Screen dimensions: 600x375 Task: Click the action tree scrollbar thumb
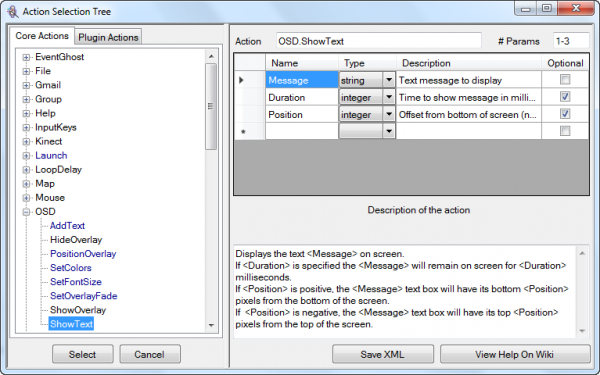coord(211,106)
